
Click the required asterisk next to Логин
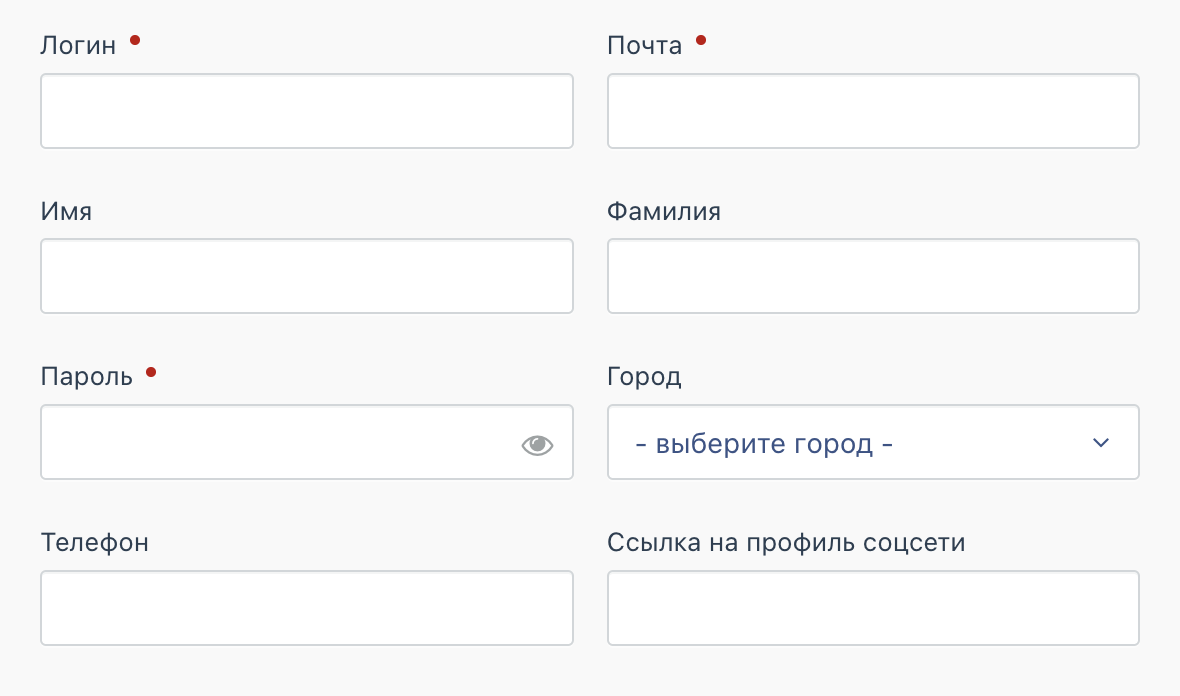coord(136,38)
